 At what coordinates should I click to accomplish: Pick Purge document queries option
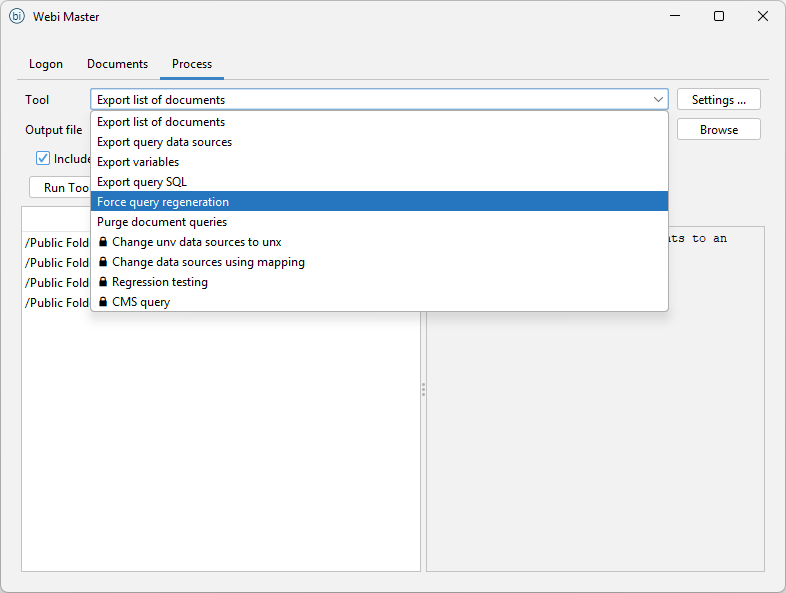(379, 222)
